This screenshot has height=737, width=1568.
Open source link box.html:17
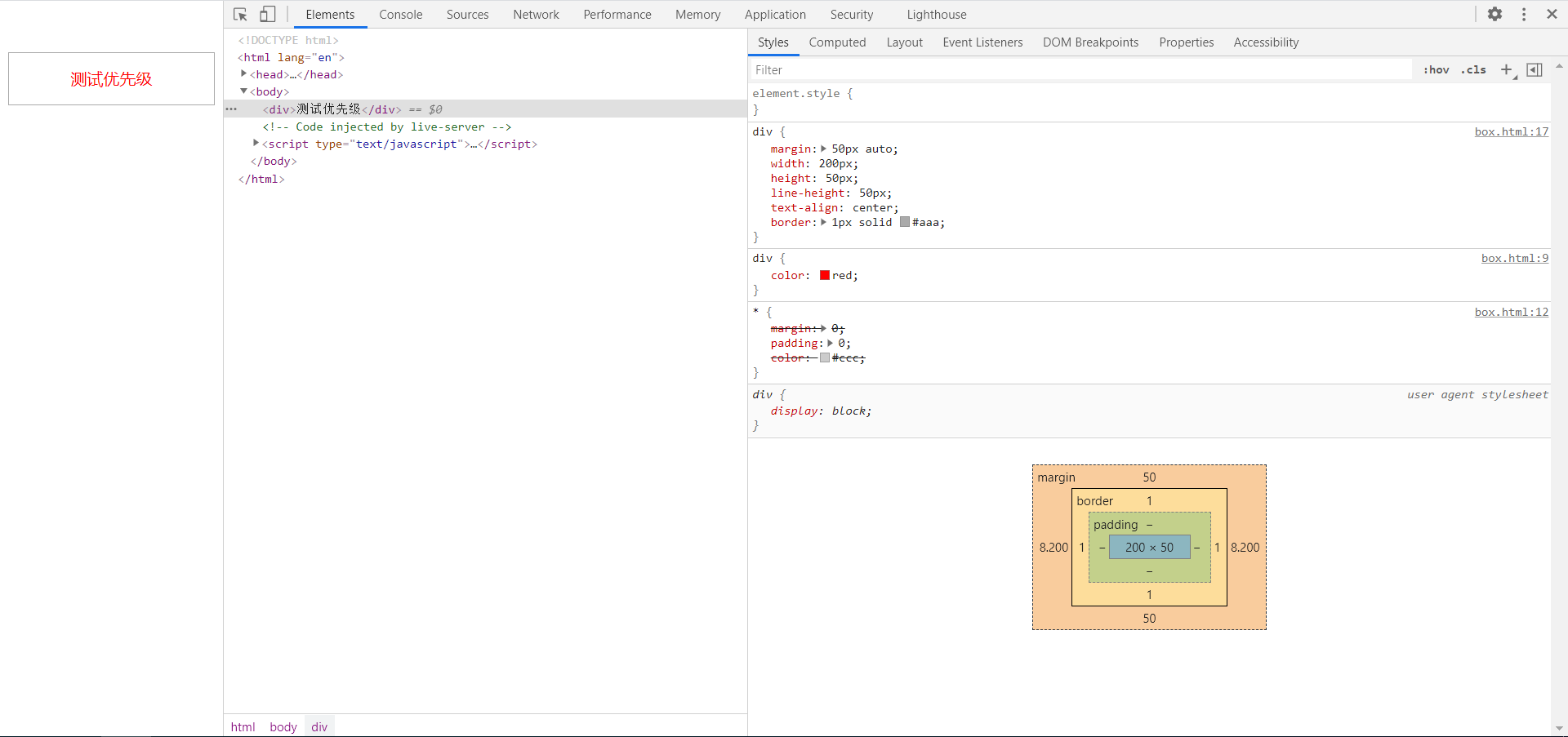tap(1511, 131)
